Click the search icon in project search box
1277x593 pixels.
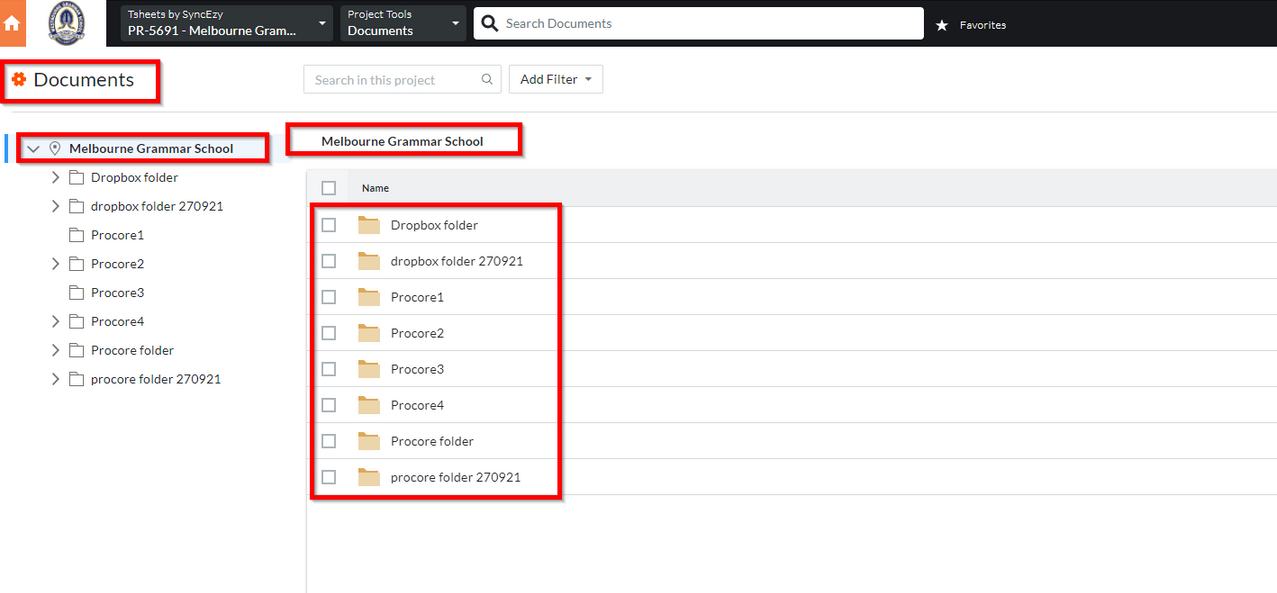487,80
